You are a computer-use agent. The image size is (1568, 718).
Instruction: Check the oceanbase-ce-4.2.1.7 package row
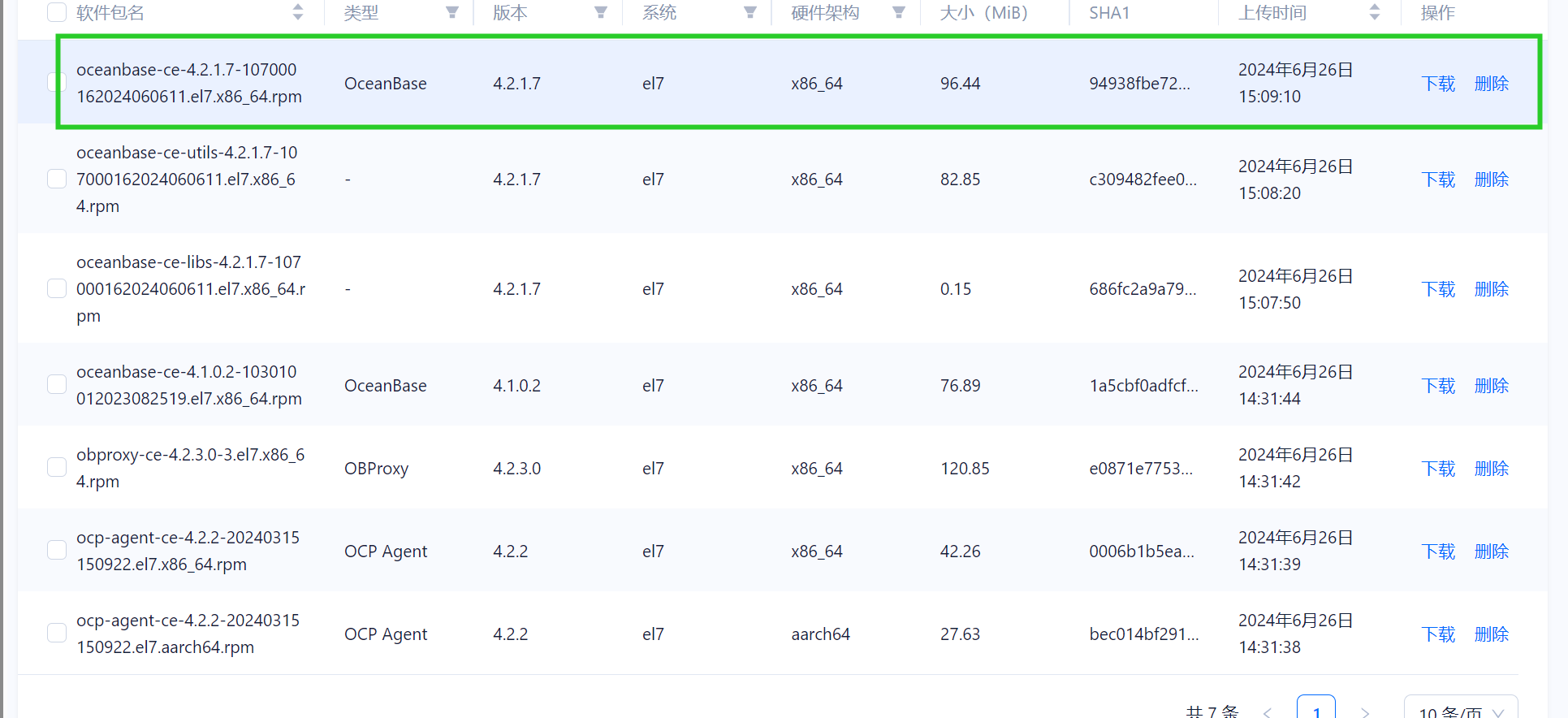click(x=57, y=82)
